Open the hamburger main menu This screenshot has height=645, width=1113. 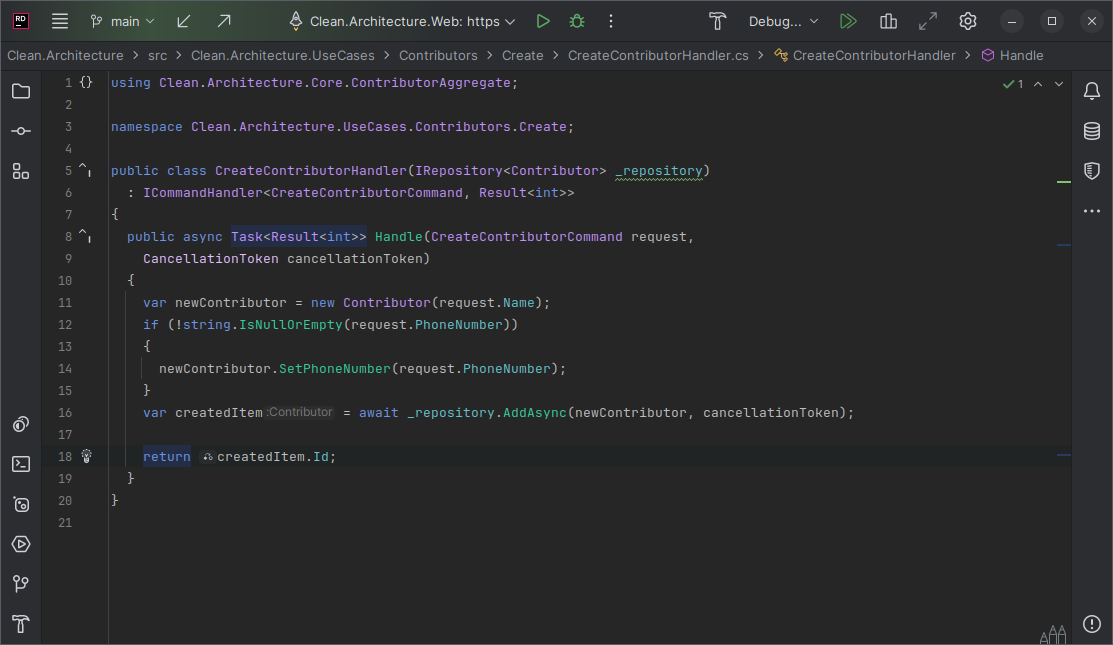[60, 20]
